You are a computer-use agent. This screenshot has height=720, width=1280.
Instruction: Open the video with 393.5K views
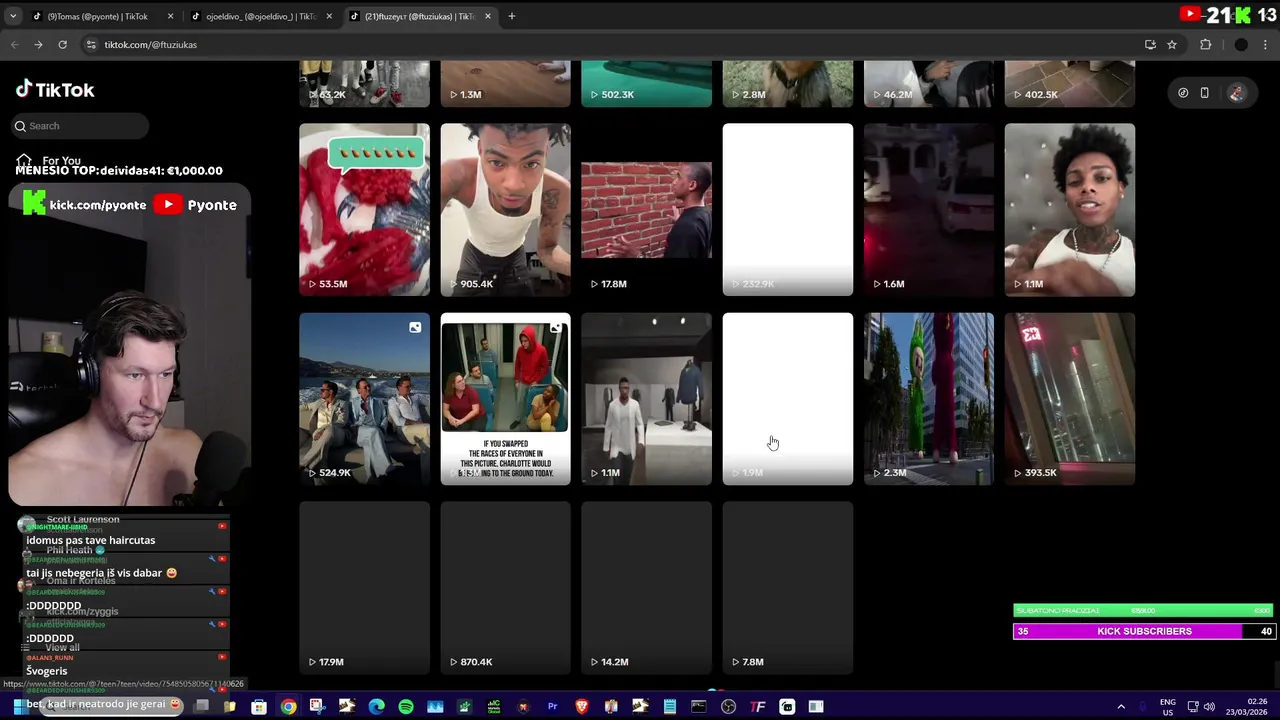click(x=1069, y=398)
